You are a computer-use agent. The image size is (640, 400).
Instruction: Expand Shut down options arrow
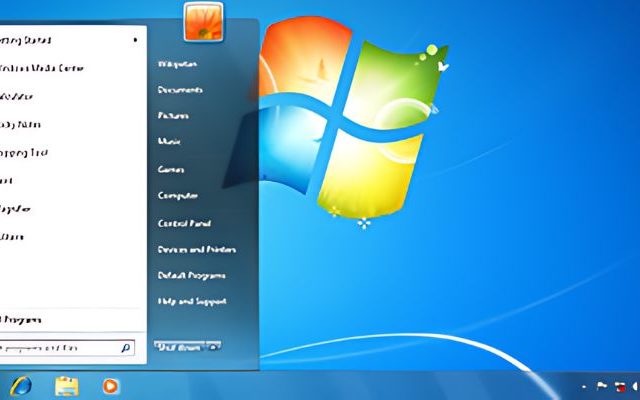(213, 347)
